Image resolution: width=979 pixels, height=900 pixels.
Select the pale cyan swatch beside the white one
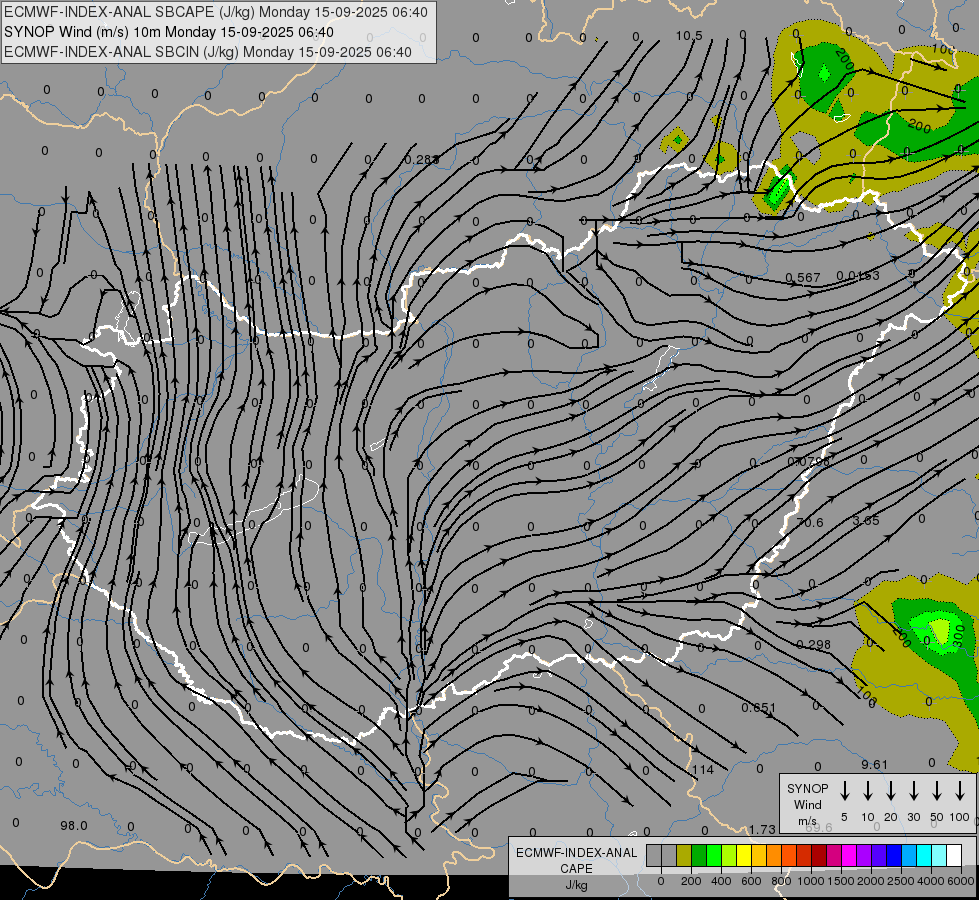coord(939,856)
